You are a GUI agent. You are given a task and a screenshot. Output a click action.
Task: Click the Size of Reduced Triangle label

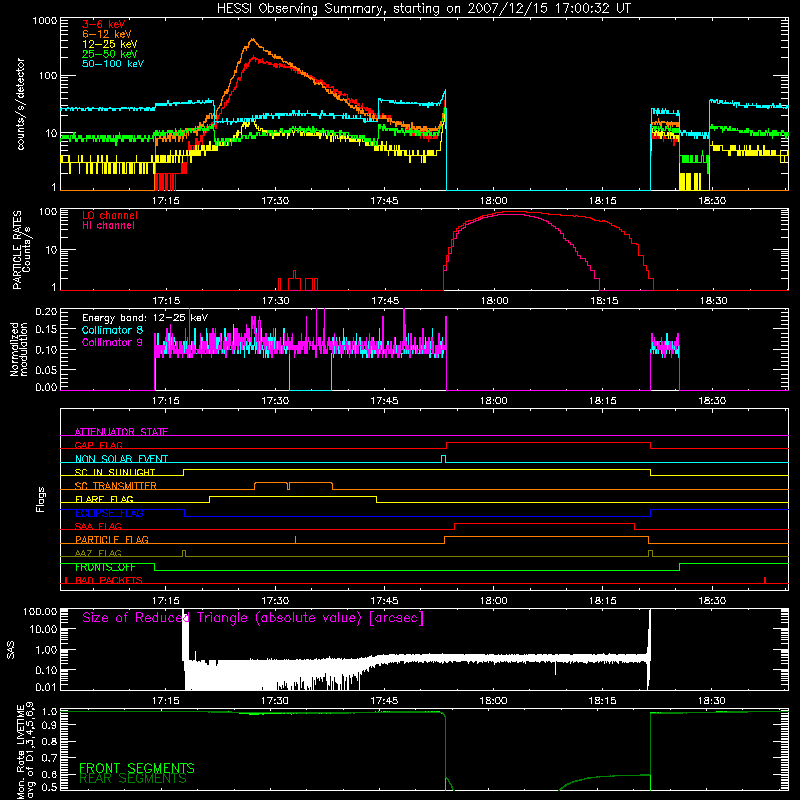[x=253, y=618]
